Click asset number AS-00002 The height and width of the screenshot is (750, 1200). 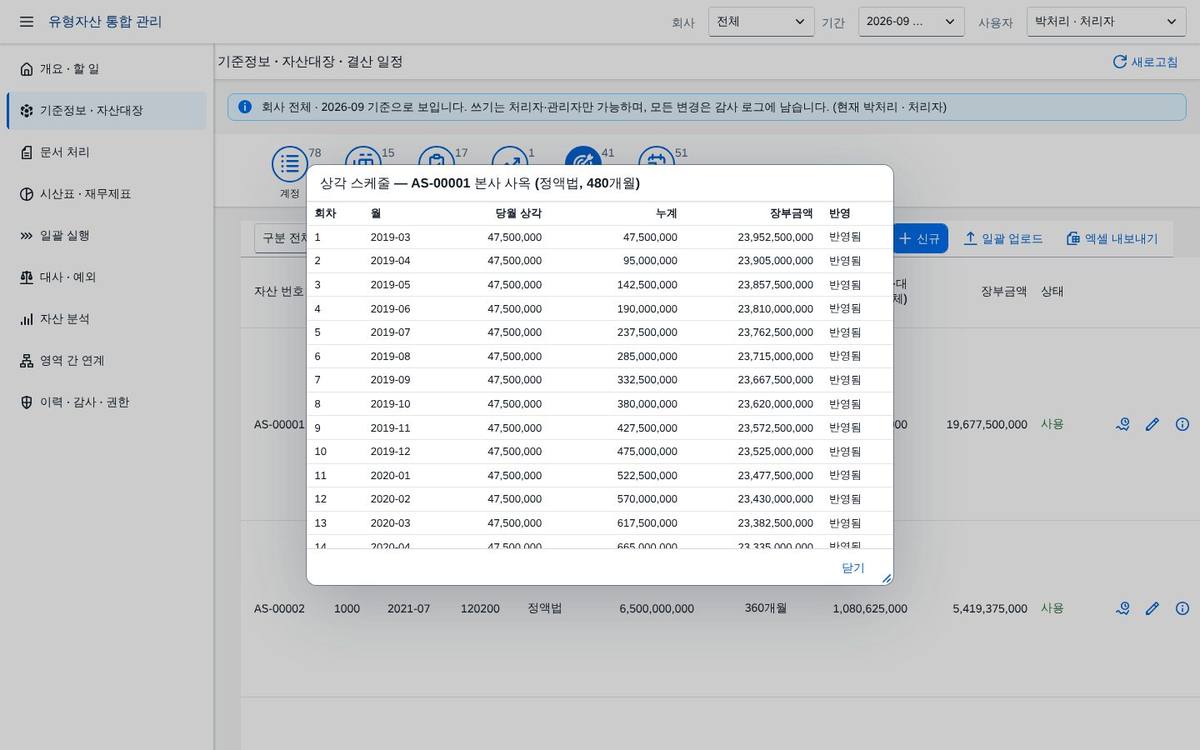click(x=279, y=608)
